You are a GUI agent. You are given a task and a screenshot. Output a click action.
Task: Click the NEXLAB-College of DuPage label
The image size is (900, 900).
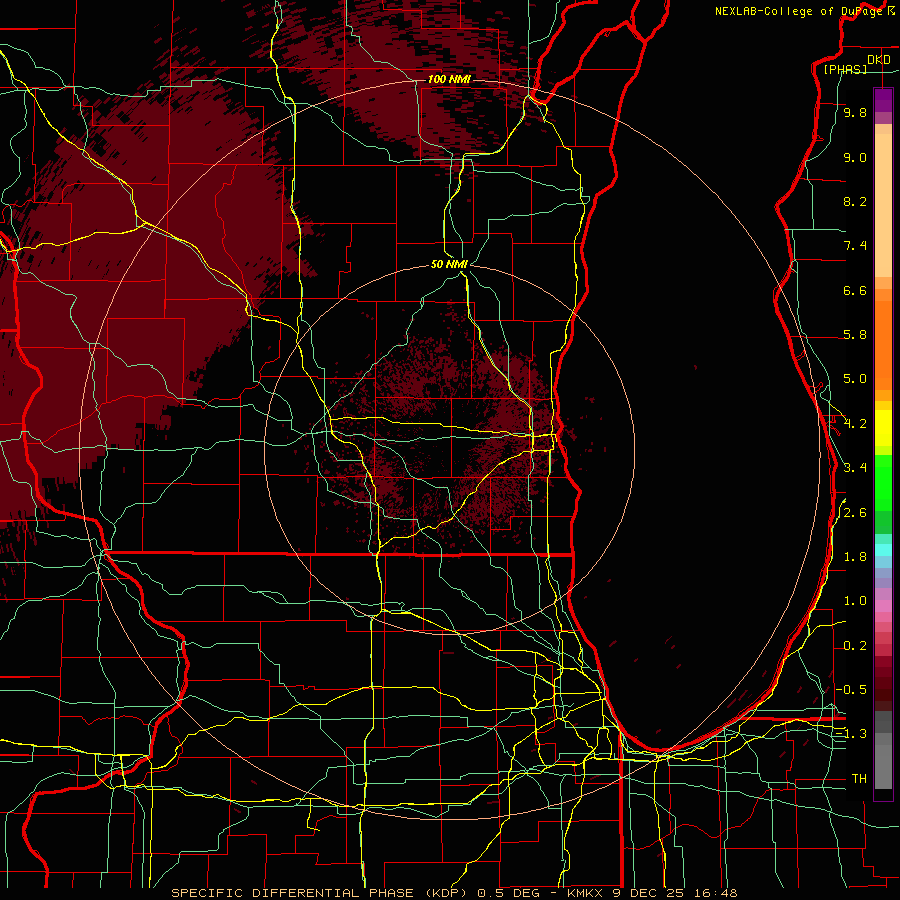(x=799, y=11)
